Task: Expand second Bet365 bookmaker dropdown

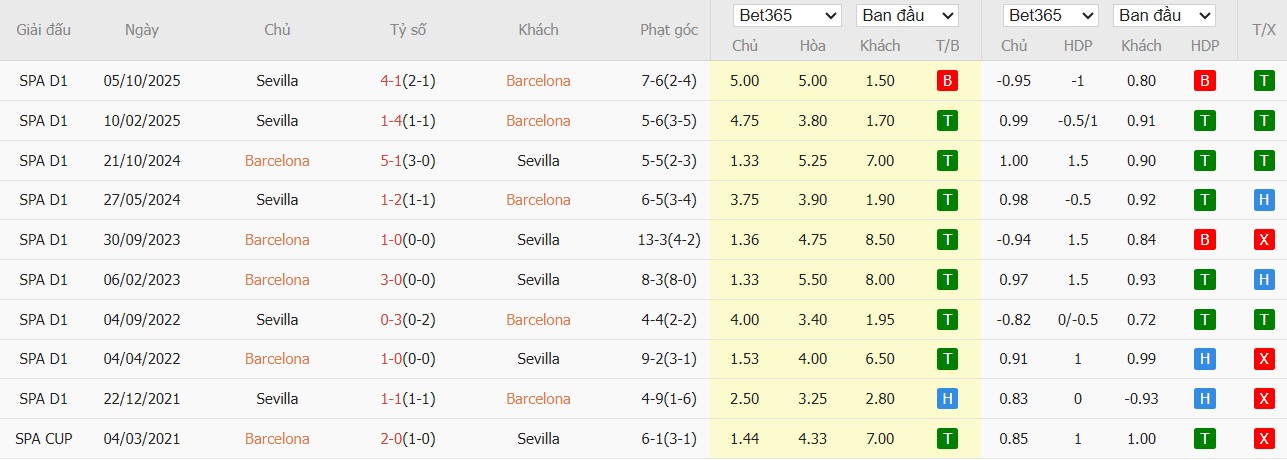Action: (x=1052, y=16)
